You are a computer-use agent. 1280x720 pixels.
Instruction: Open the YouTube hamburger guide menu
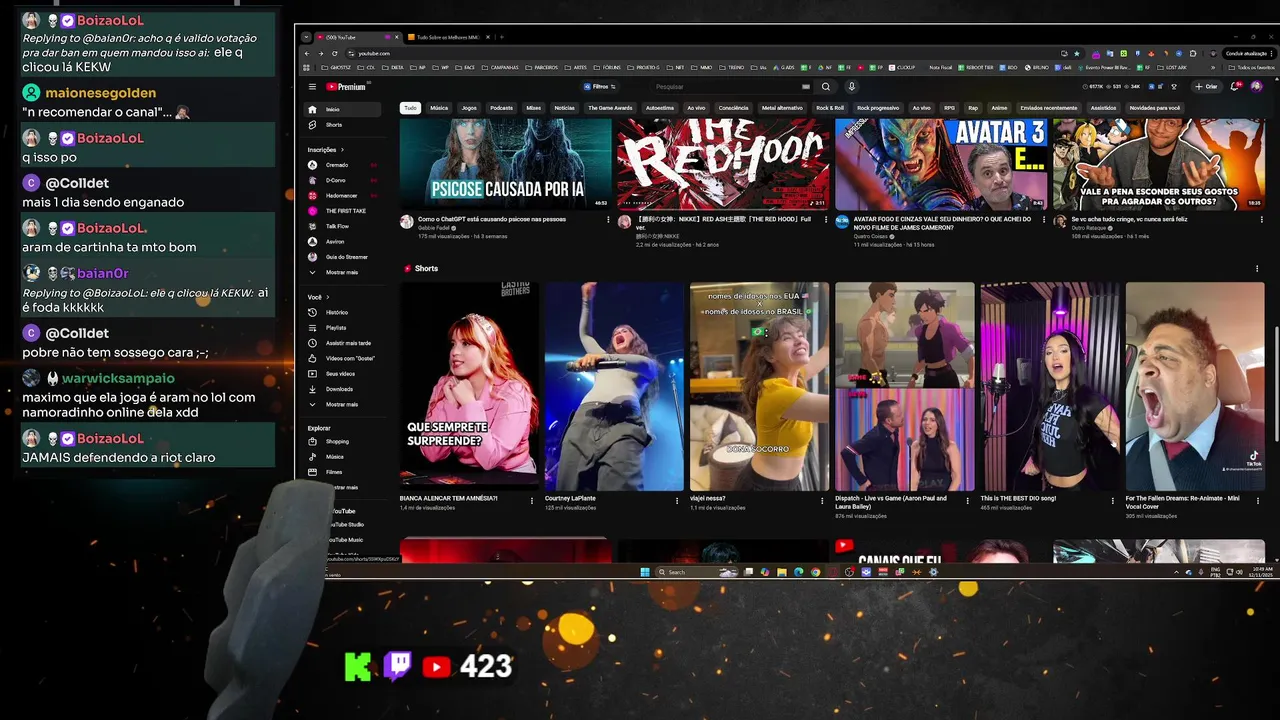tap(312, 87)
